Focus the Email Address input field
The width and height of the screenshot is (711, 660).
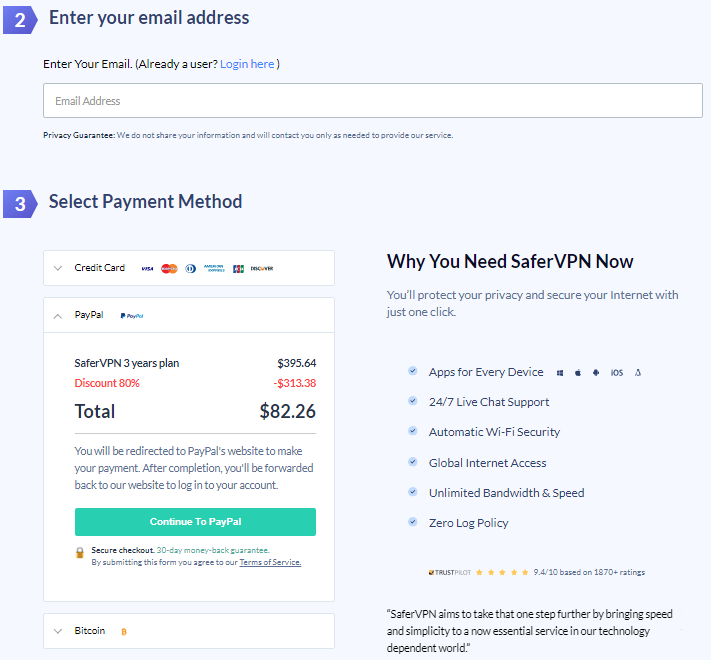(x=373, y=101)
